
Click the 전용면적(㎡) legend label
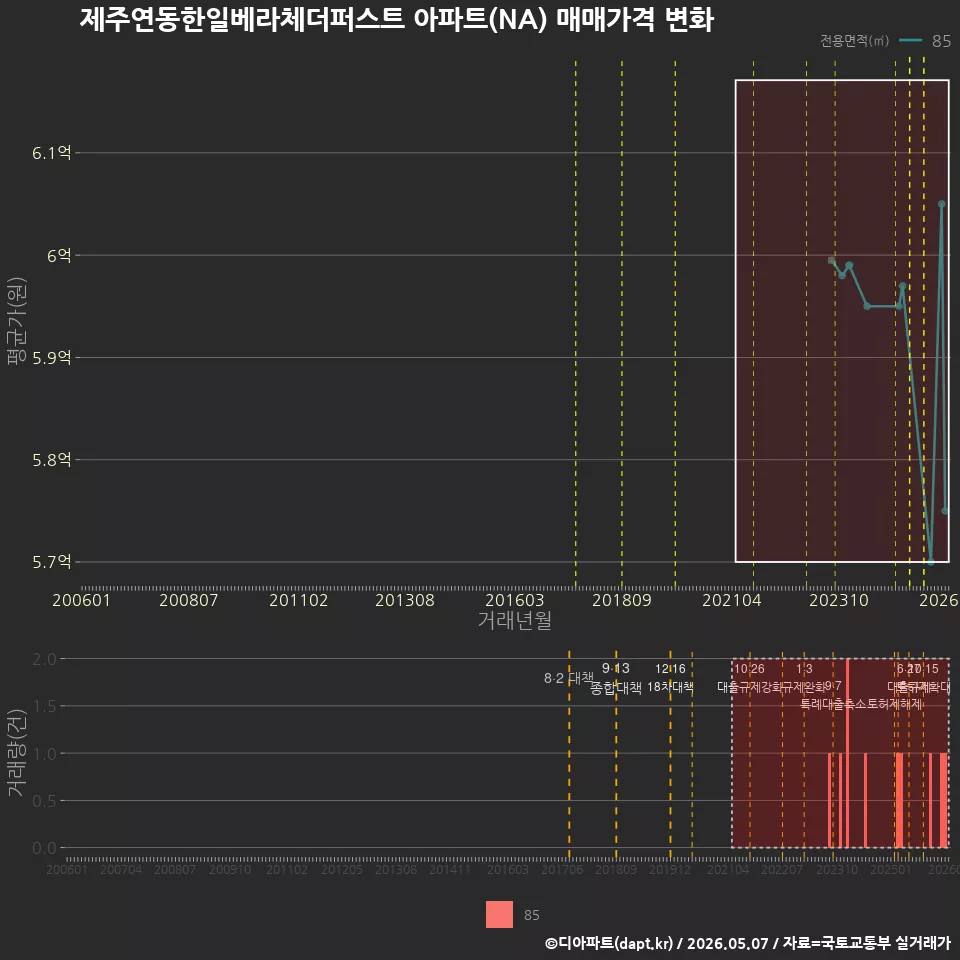[854, 41]
